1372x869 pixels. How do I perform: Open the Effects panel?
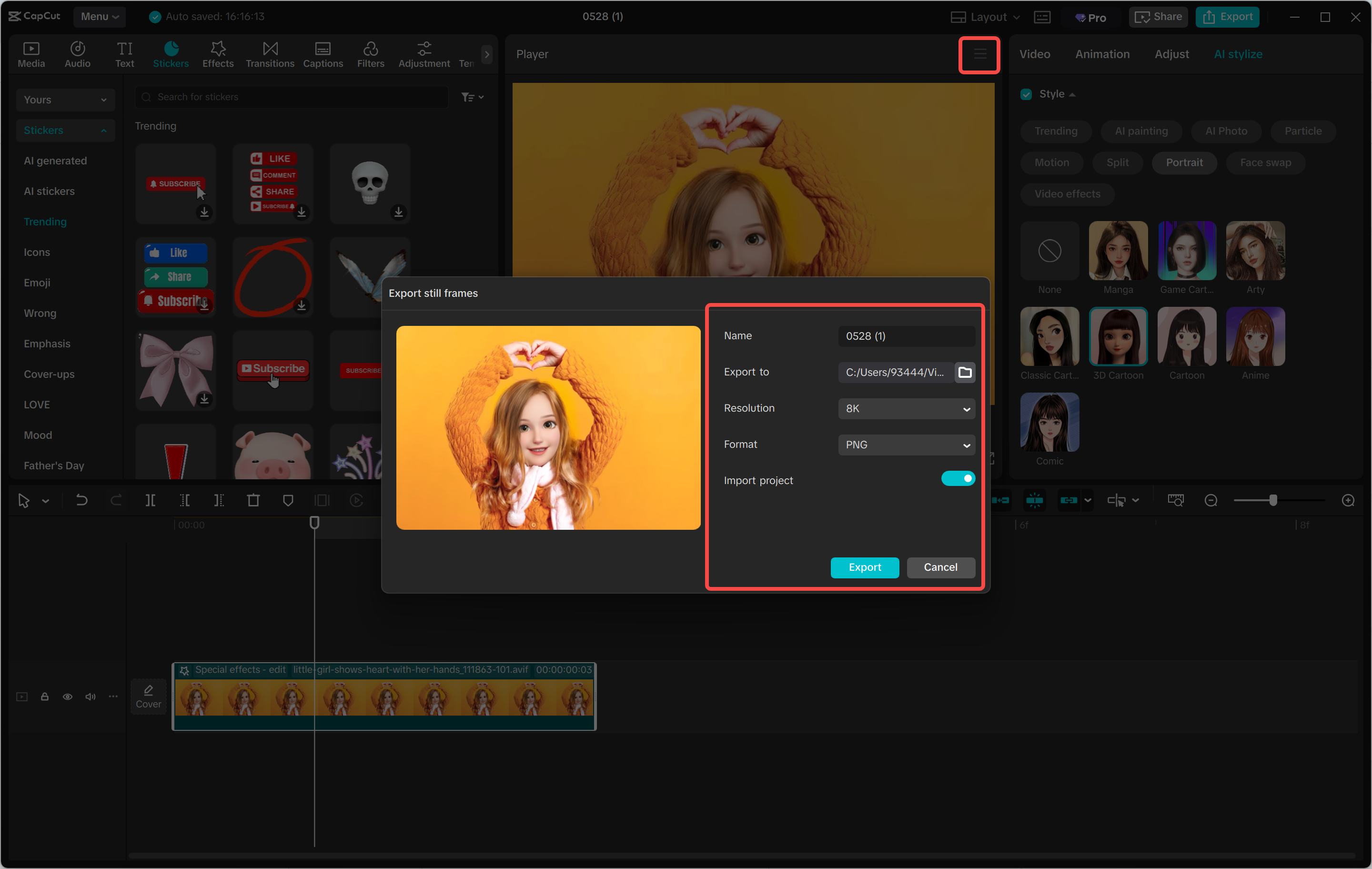pos(218,54)
